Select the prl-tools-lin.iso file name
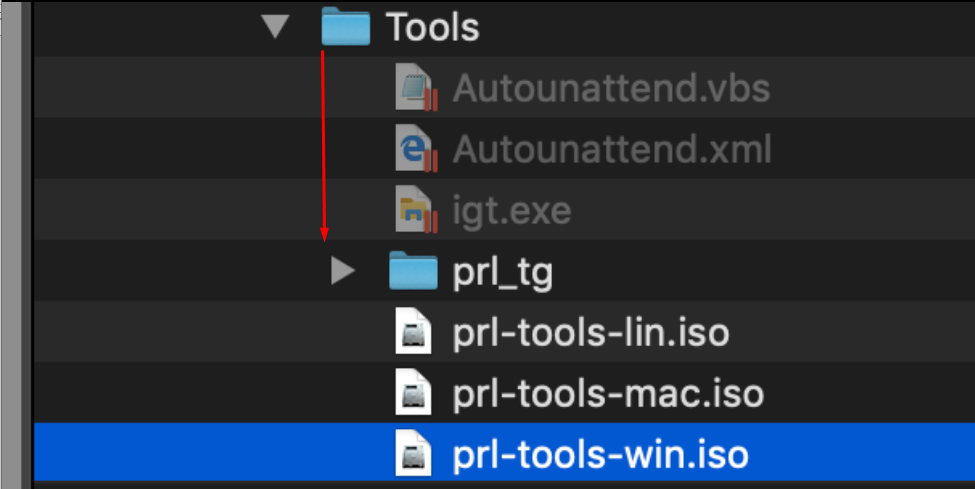This screenshot has height=489, width=975. [x=591, y=333]
